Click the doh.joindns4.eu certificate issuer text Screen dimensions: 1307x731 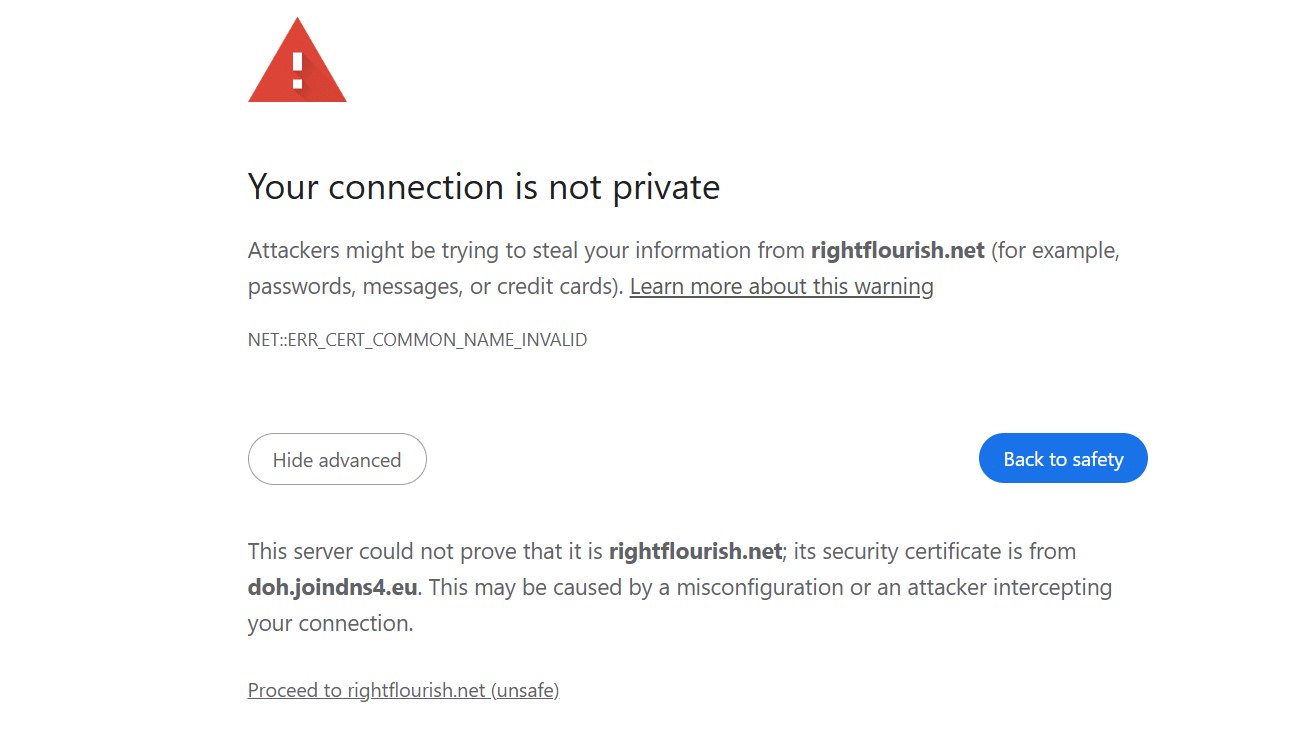331,587
